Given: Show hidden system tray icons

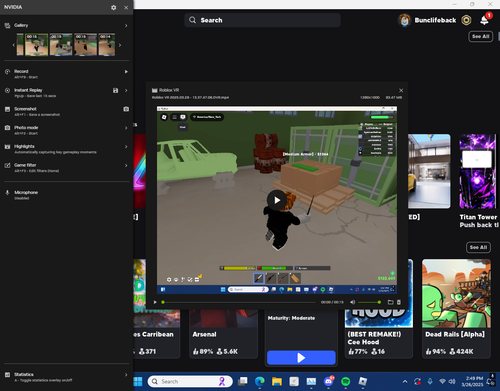Looking at the screenshot, I should [405, 381].
